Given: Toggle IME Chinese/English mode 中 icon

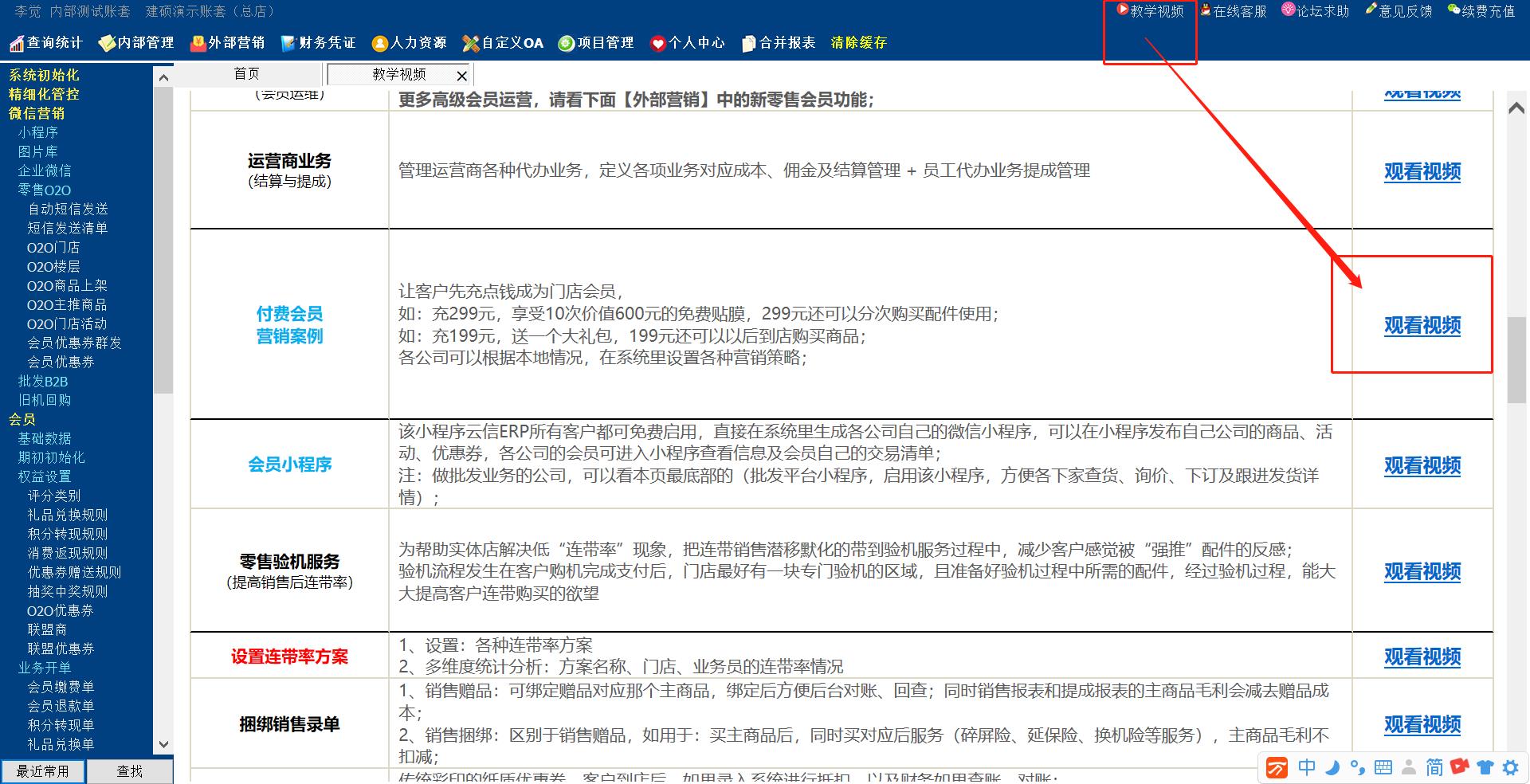Looking at the screenshot, I should point(1307,767).
